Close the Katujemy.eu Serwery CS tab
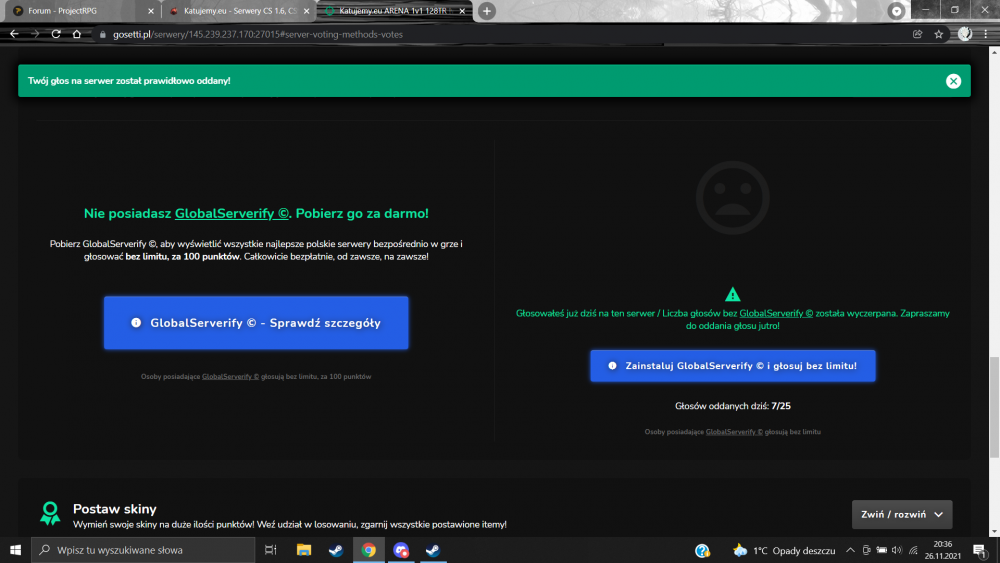The width and height of the screenshot is (1000, 563). (x=306, y=11)
